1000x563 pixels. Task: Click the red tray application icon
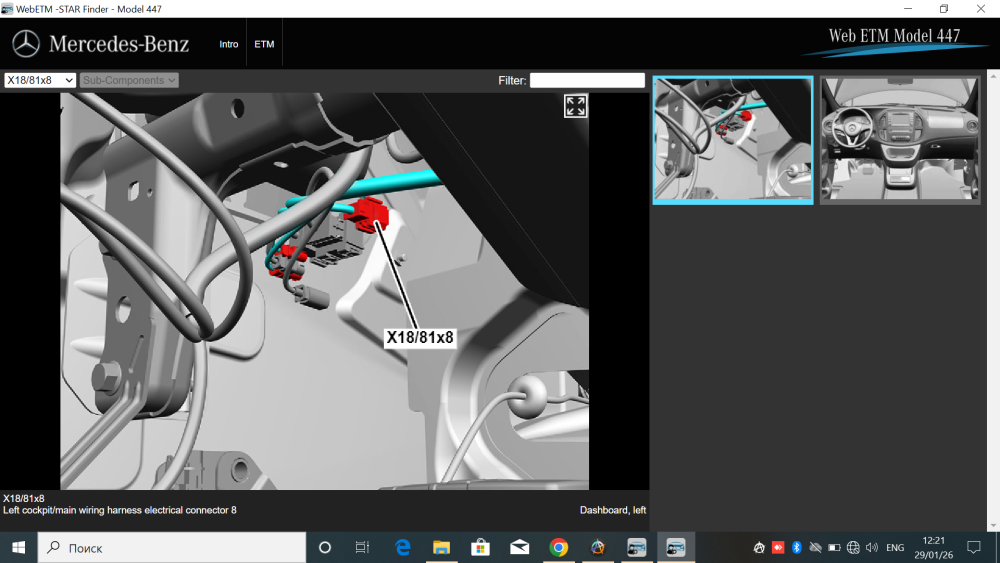(x=778, y=548)
